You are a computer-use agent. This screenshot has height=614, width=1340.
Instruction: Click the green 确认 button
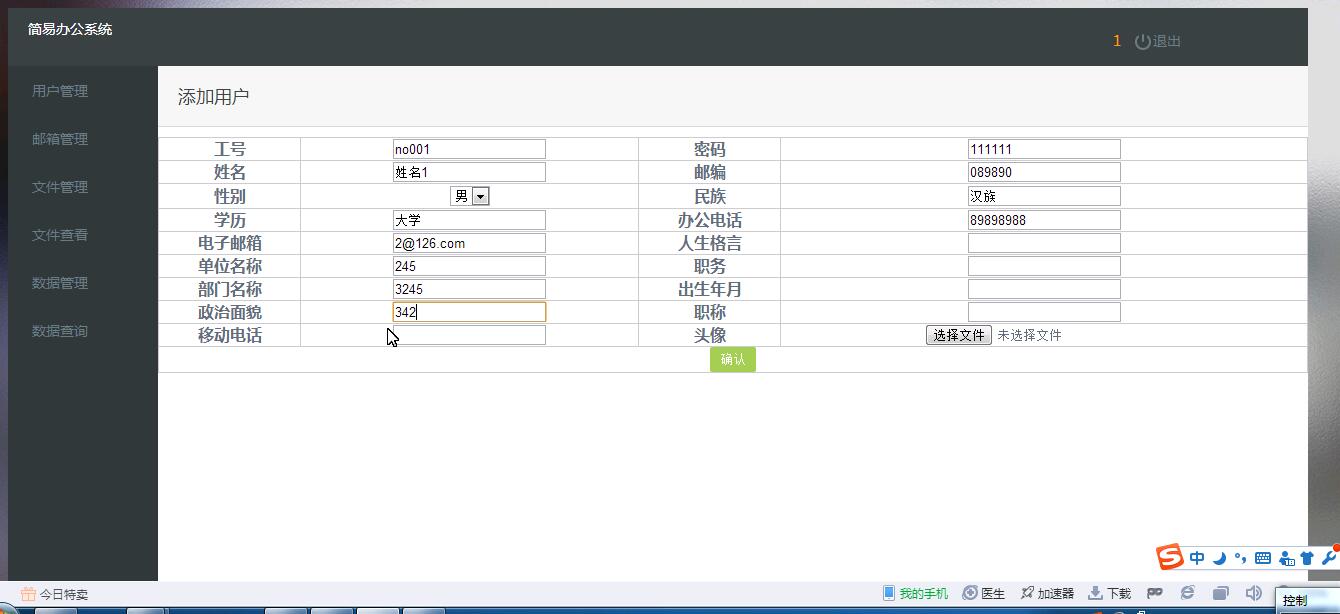733,359
